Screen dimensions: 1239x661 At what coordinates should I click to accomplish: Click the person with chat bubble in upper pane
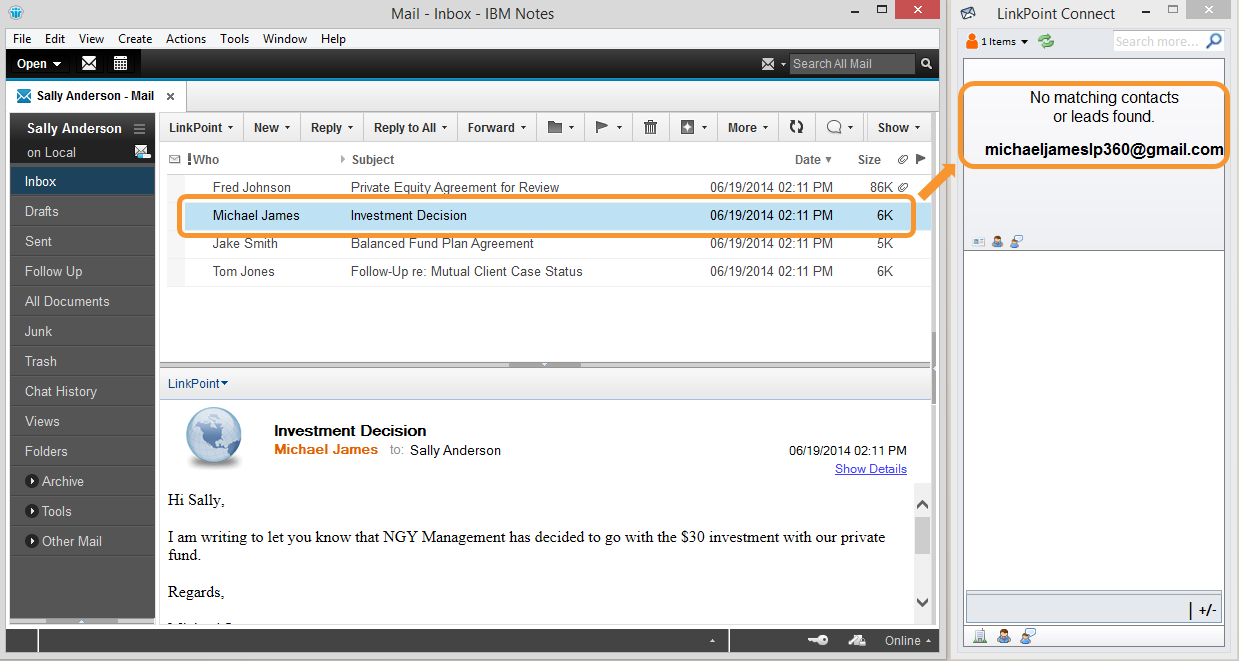(1015, 241)
